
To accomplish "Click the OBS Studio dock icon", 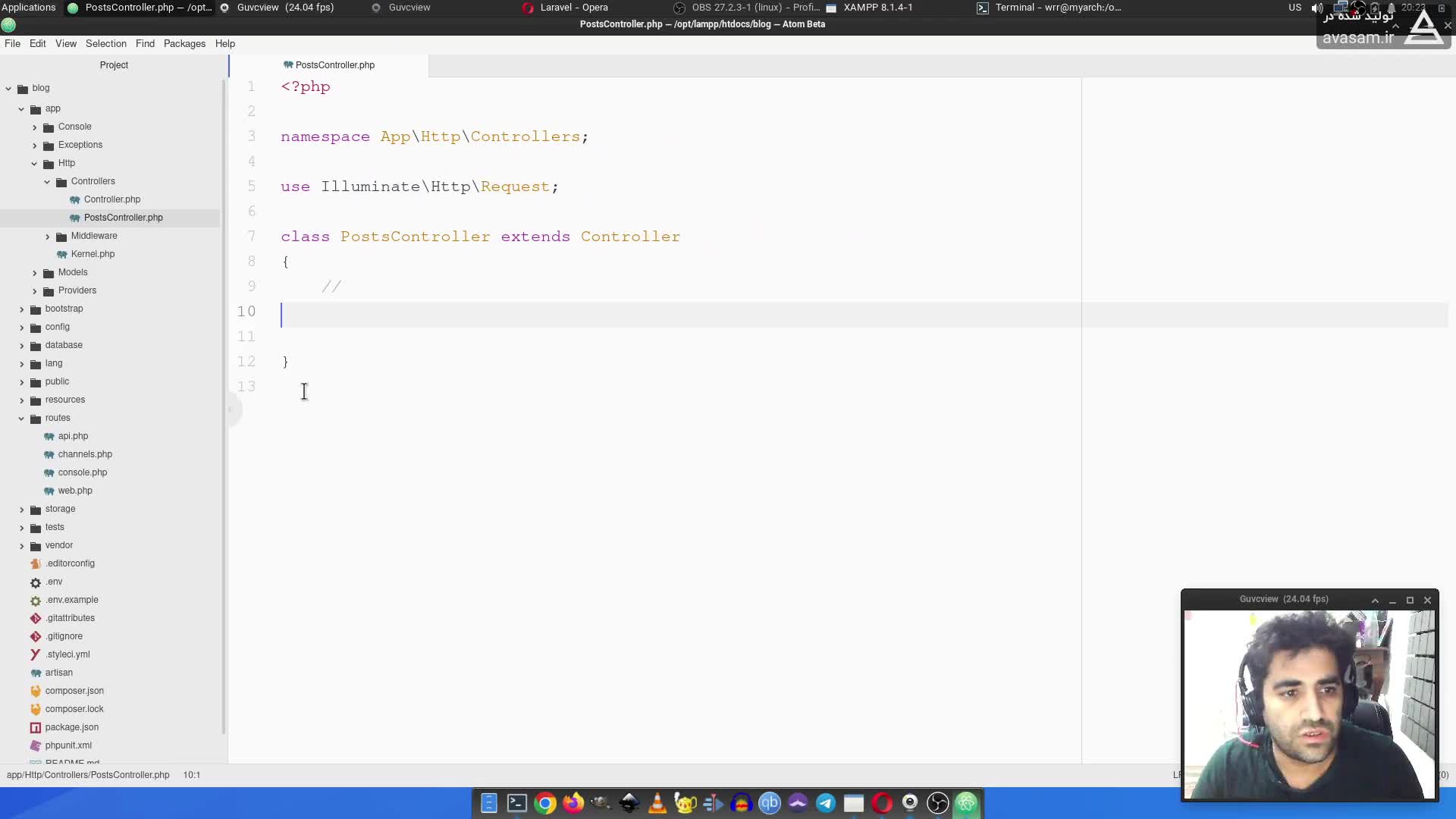I will pos(938,803).
